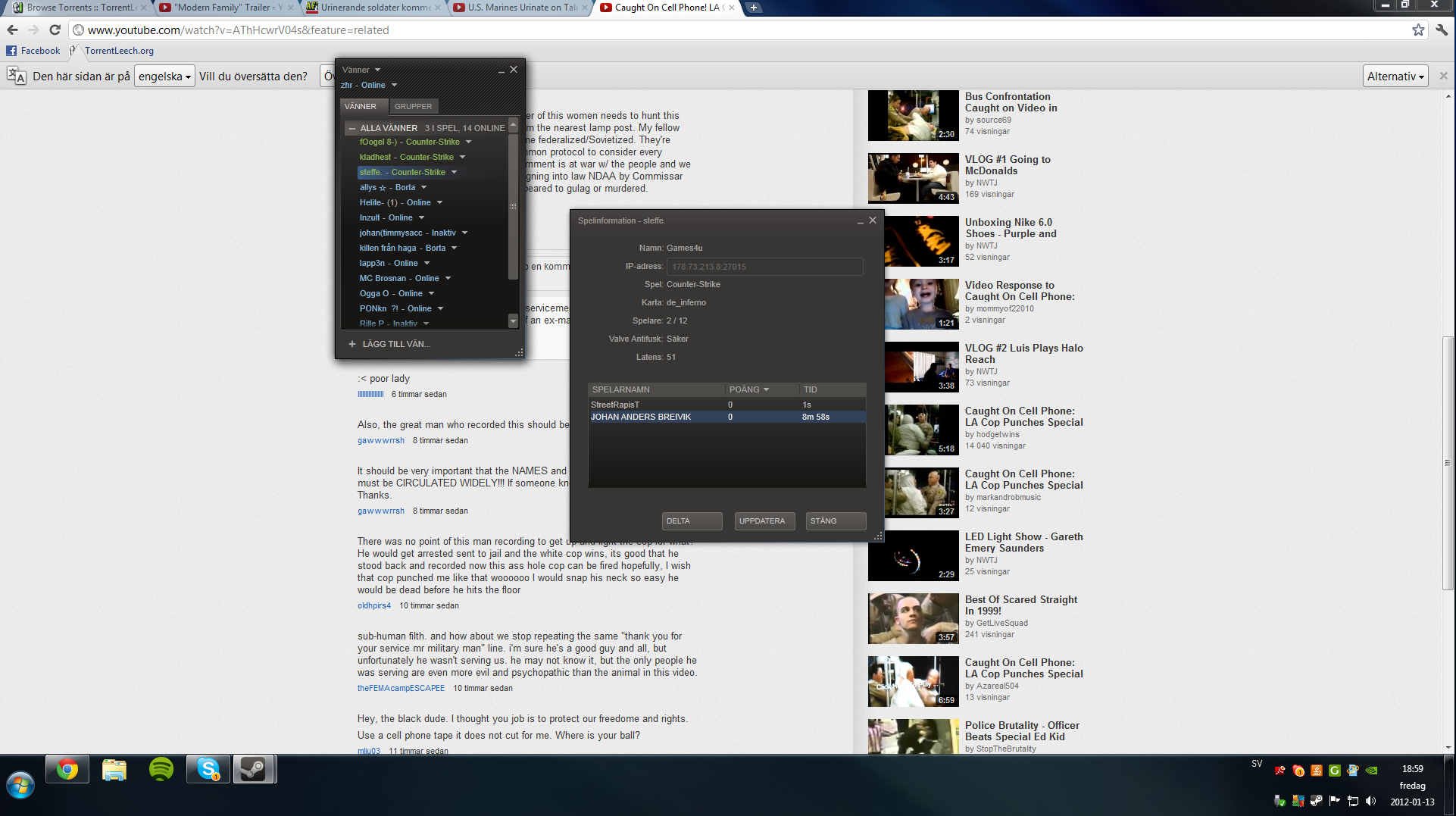Click UPPDATERA refresh button
This screenshot has width=1456, height=816.
(x=764, y=521)
